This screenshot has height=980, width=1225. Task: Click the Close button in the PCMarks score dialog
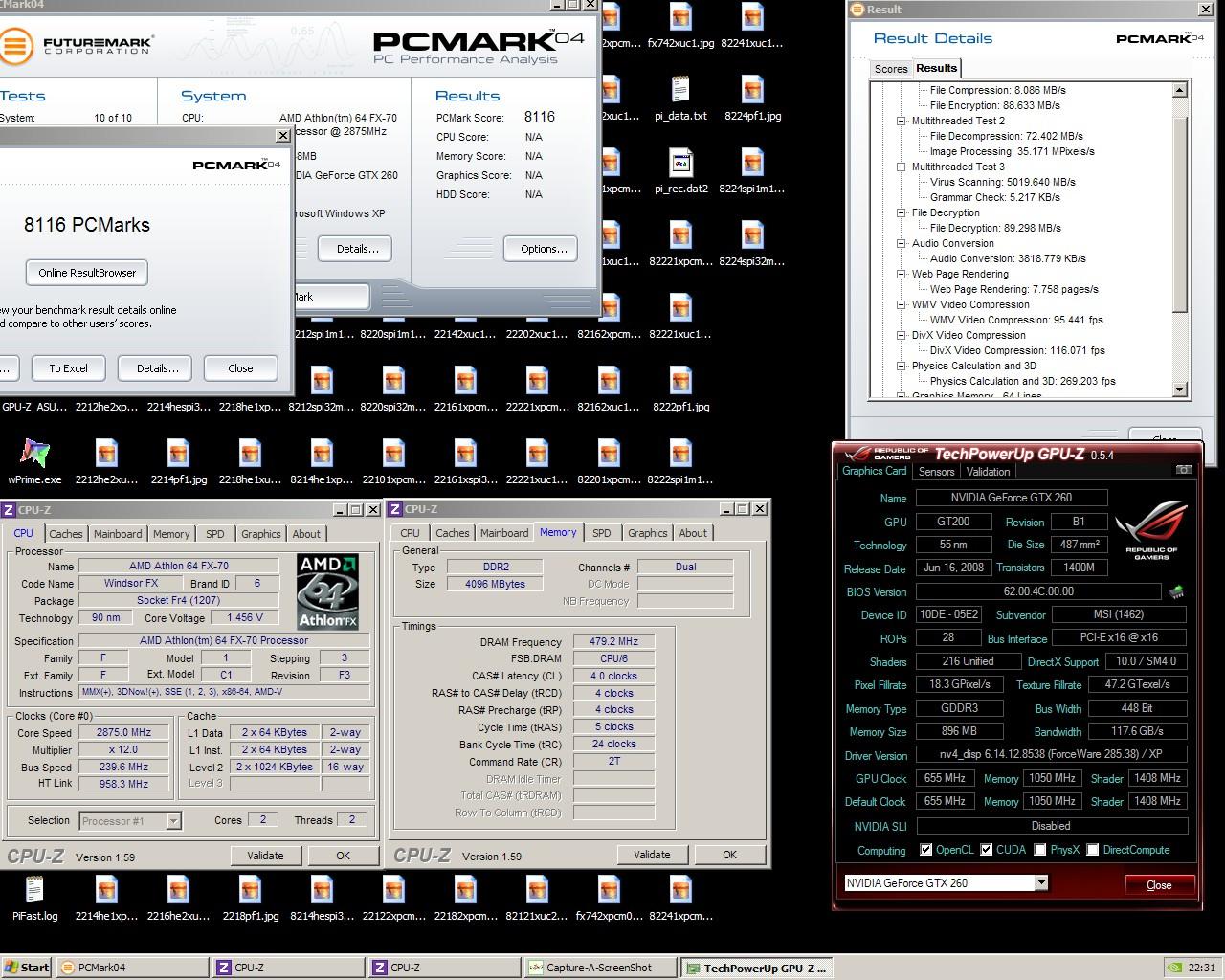tap(240, 368)
